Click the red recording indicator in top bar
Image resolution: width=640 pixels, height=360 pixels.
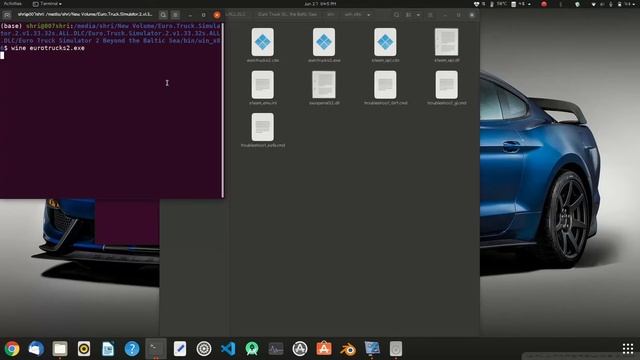(x=544, y=4)
